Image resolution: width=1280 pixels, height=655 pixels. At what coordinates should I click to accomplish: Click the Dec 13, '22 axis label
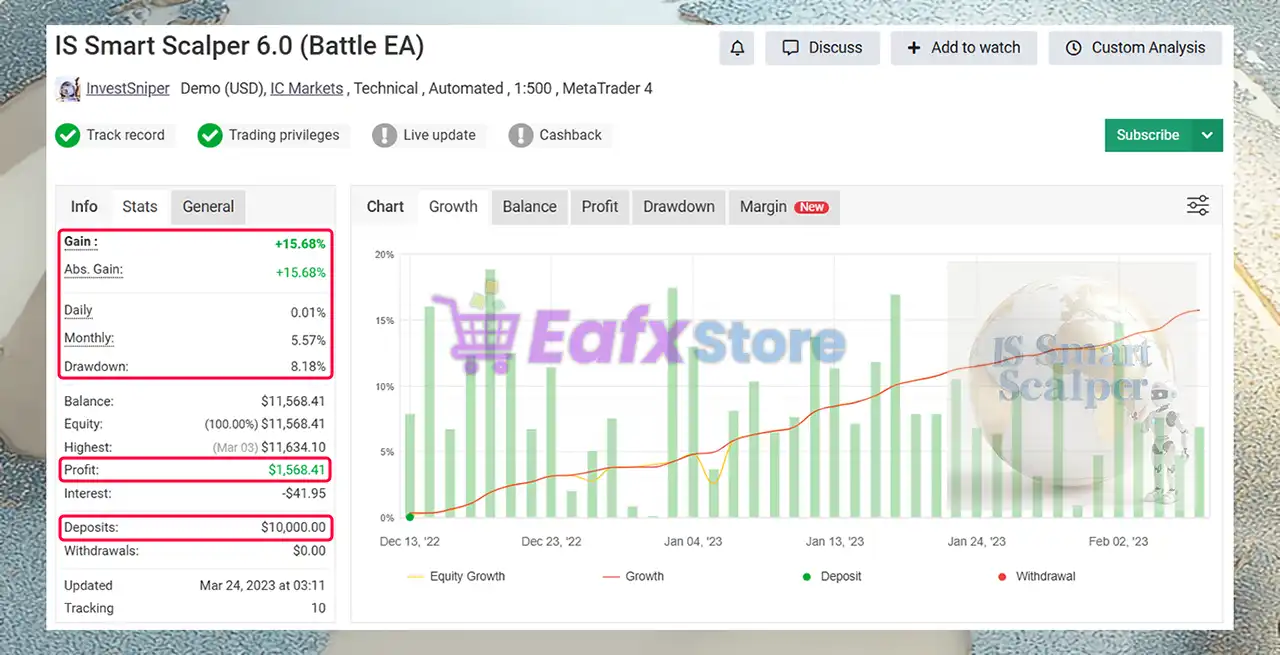click(x=410, y=541)
